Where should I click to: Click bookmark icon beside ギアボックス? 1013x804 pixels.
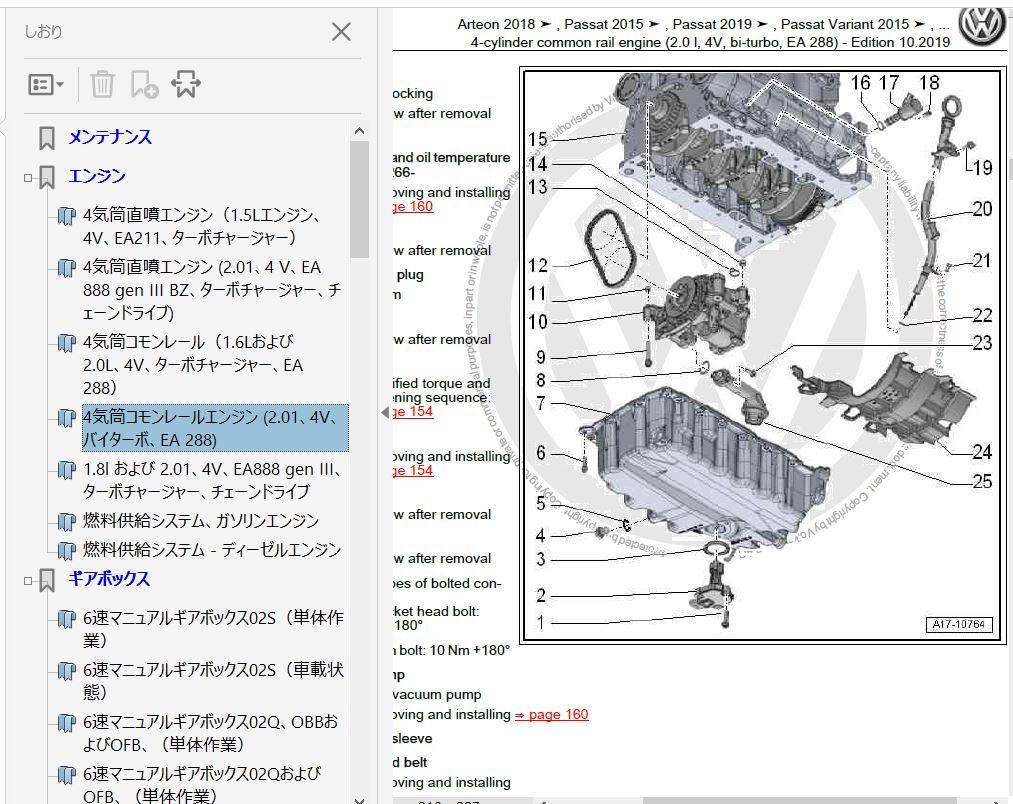(x=47, y=580)
